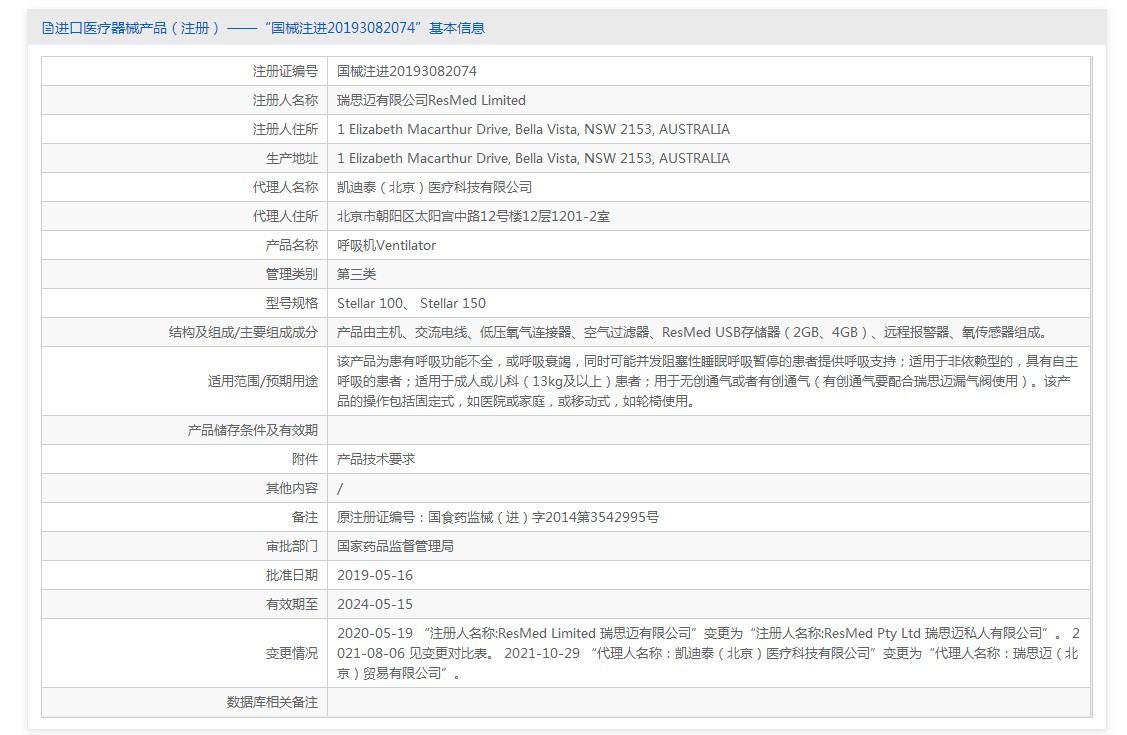
Task: Click the document icon before the header title
Action: point(47,28)
